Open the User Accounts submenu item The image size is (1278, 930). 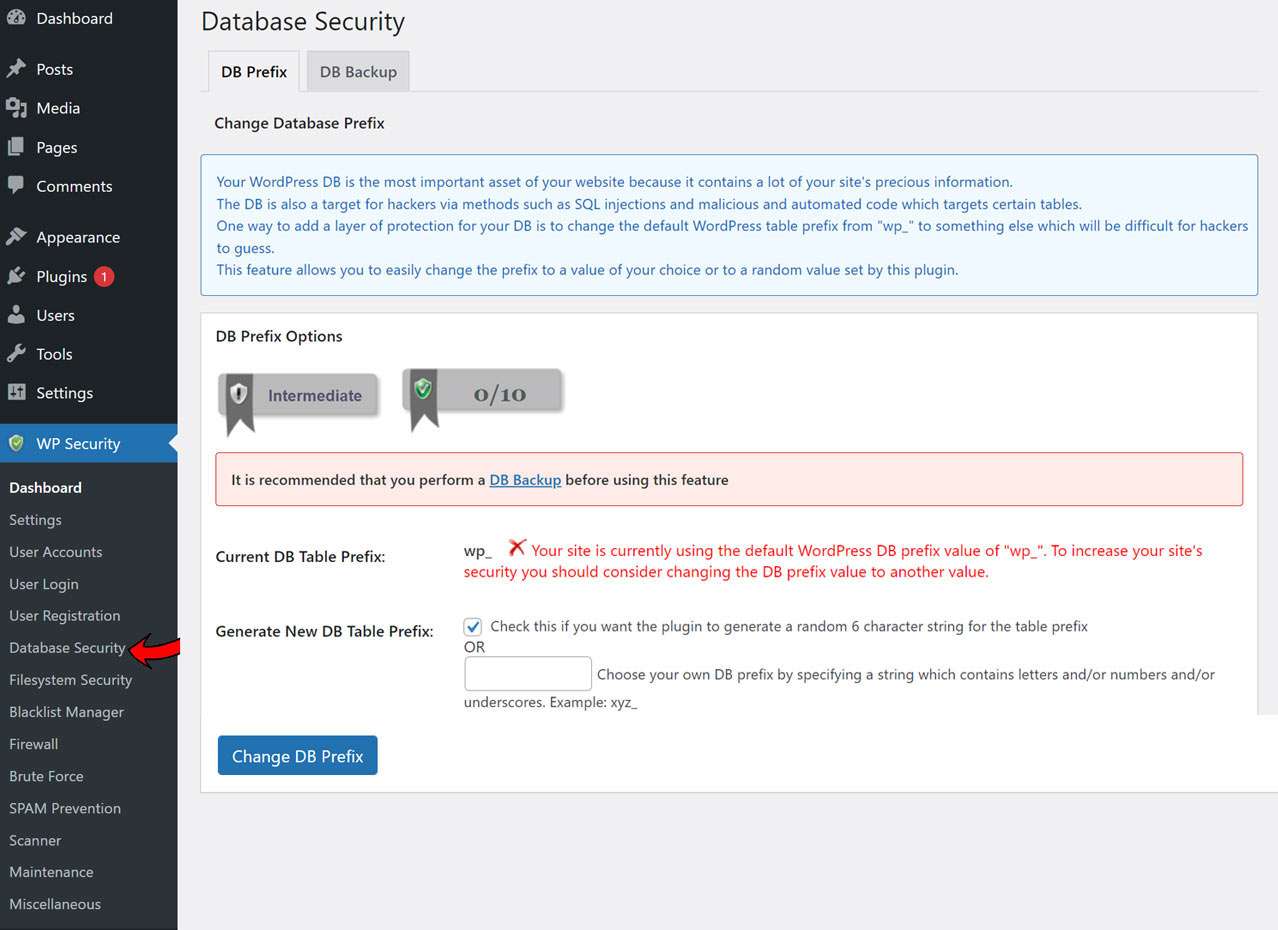coord(55,552)
